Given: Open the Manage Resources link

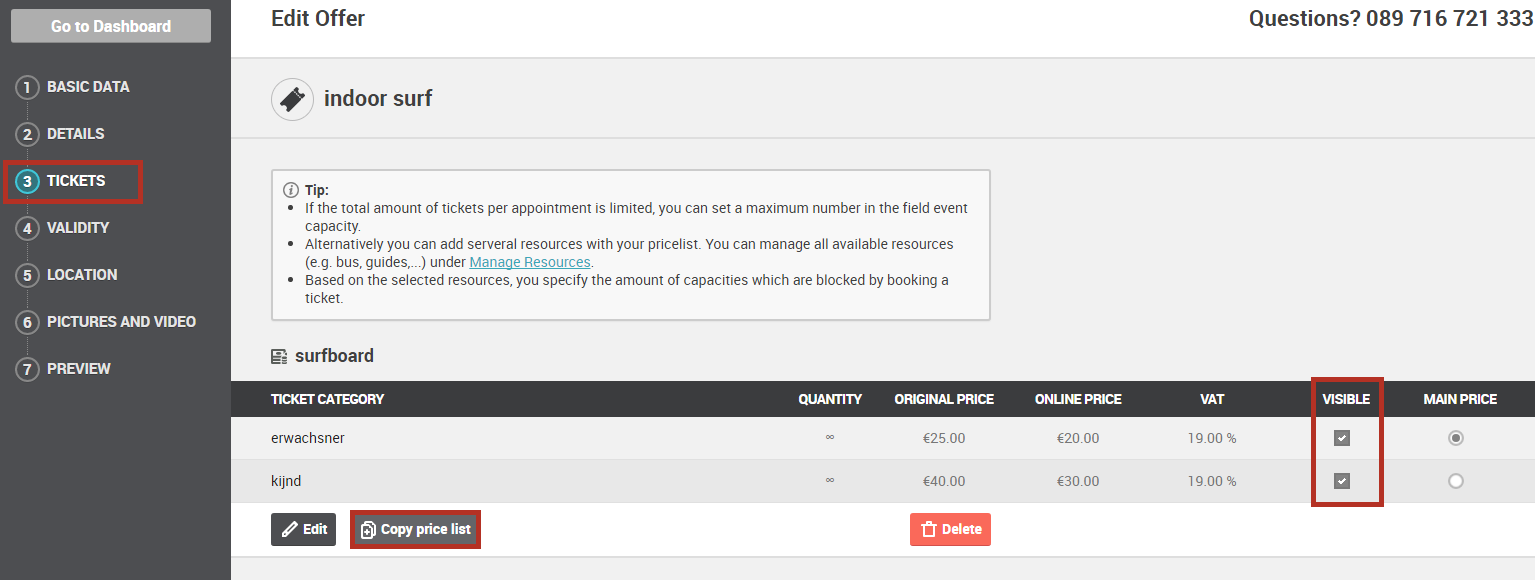Looking at the screenshot, I should click(x=530, y=262).
